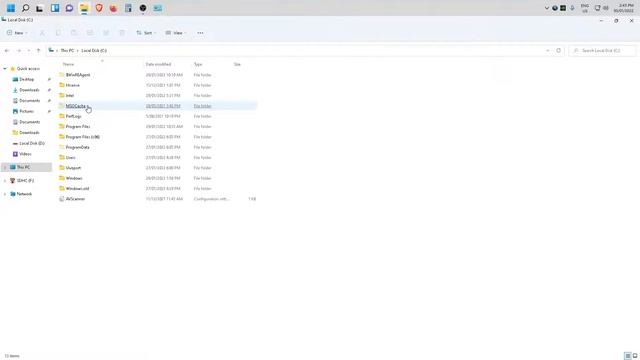
Task: Click the Share icon in the toolbar
Action: [x=106, y=33]
